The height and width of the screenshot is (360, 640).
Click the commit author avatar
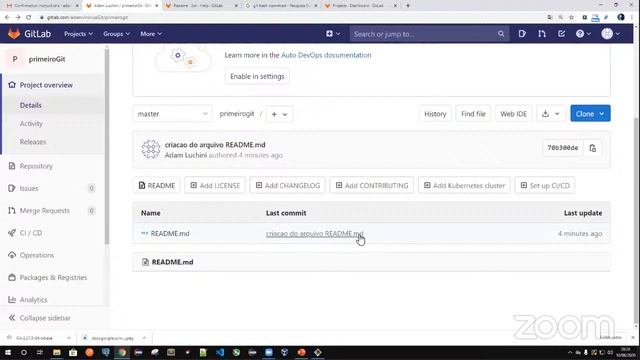tap(151, 149)
